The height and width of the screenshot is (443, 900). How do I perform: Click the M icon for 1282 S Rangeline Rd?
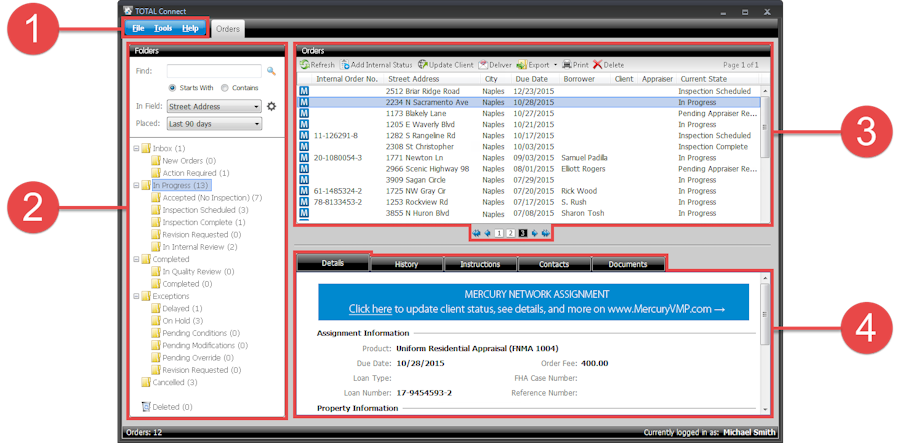click(x=304, y=135)
